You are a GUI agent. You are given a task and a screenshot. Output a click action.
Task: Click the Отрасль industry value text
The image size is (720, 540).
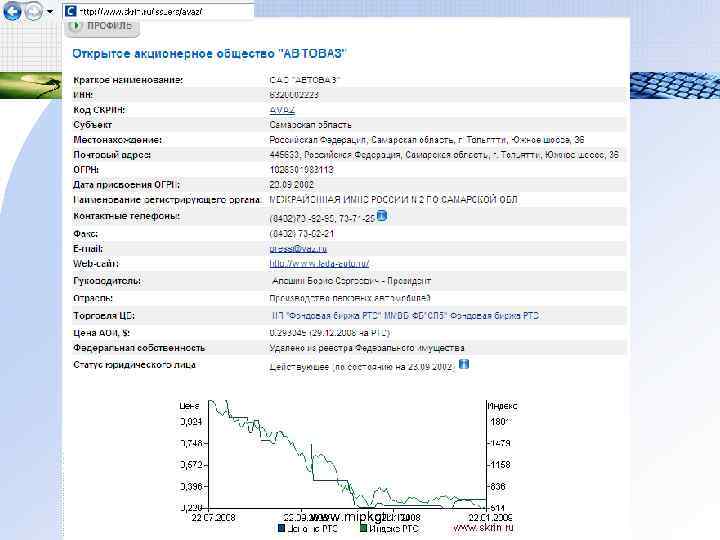coord(350,298)
